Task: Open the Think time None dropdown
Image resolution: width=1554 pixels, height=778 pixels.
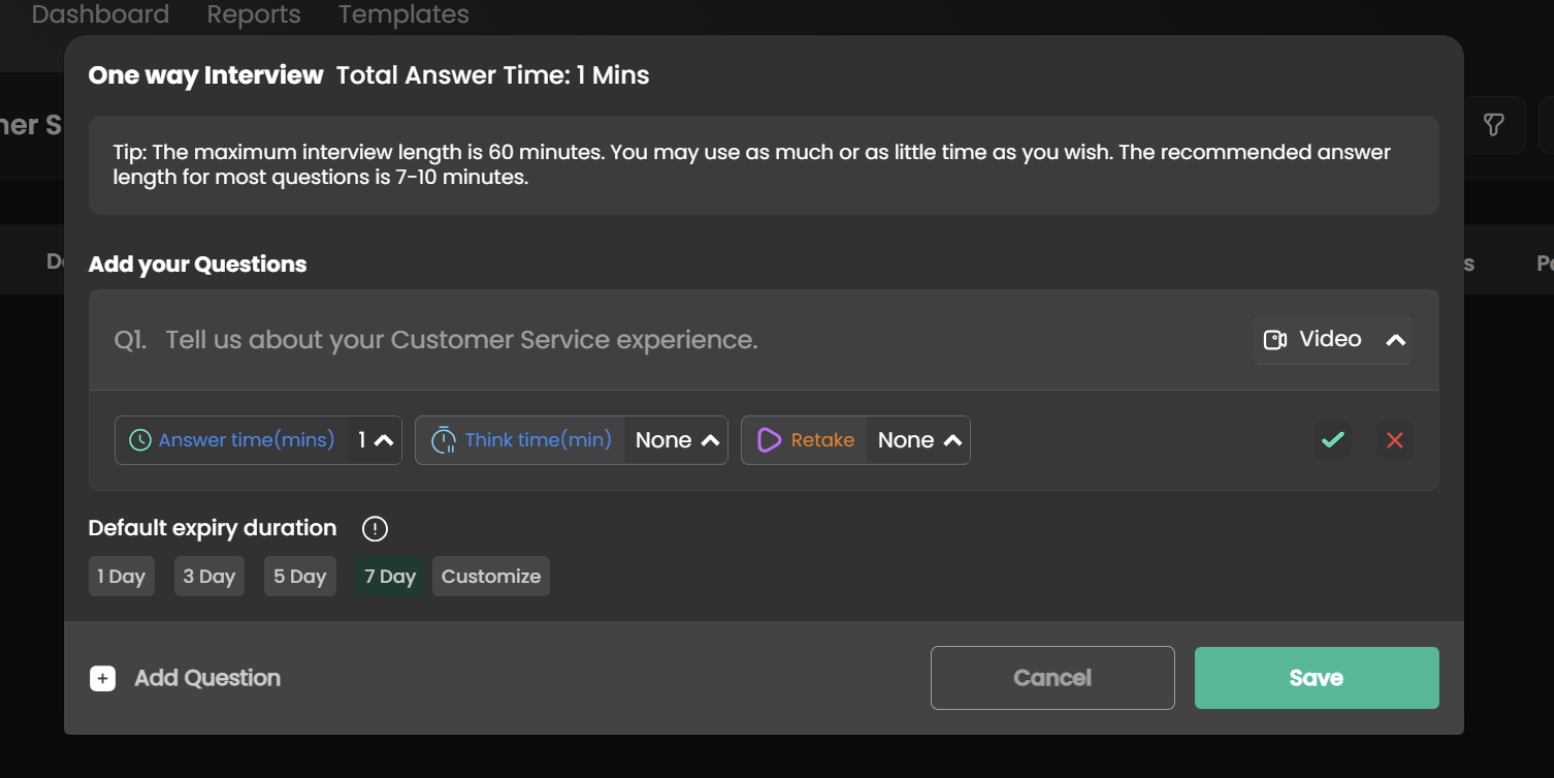Action: [677, 440]
